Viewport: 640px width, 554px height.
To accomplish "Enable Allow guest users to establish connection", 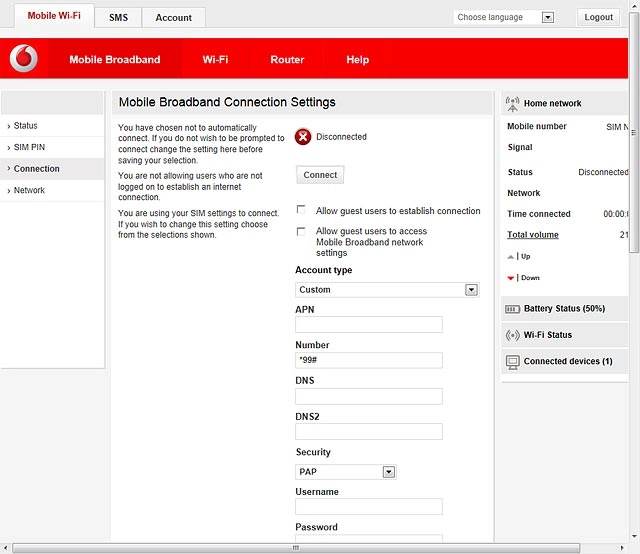I will pos(301,209).
